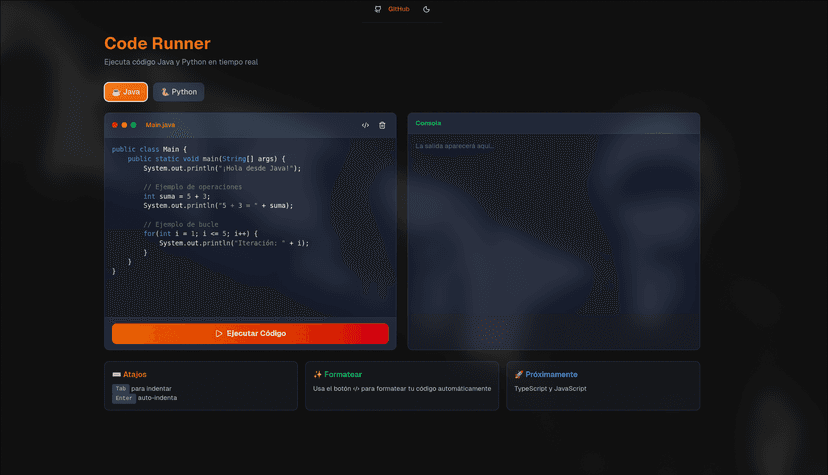The width and height of the screenshot is (828, 475).
Task: Click the play icon in Ejecutar button
Action: point(219,334)
